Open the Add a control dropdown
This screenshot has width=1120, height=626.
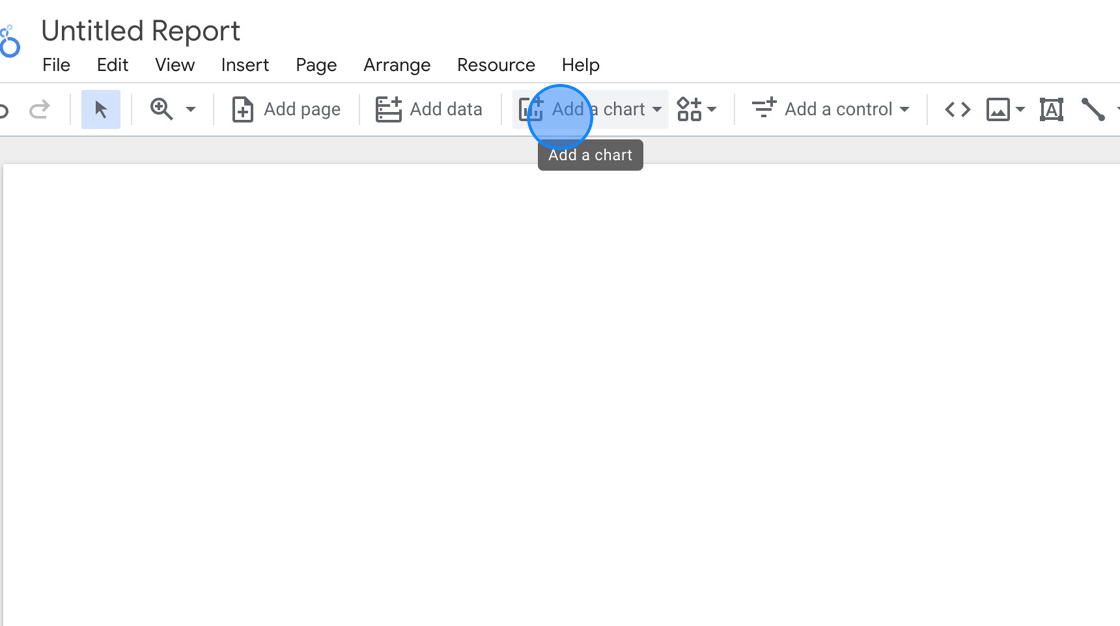pyautogui.click(x=830, y=109)
